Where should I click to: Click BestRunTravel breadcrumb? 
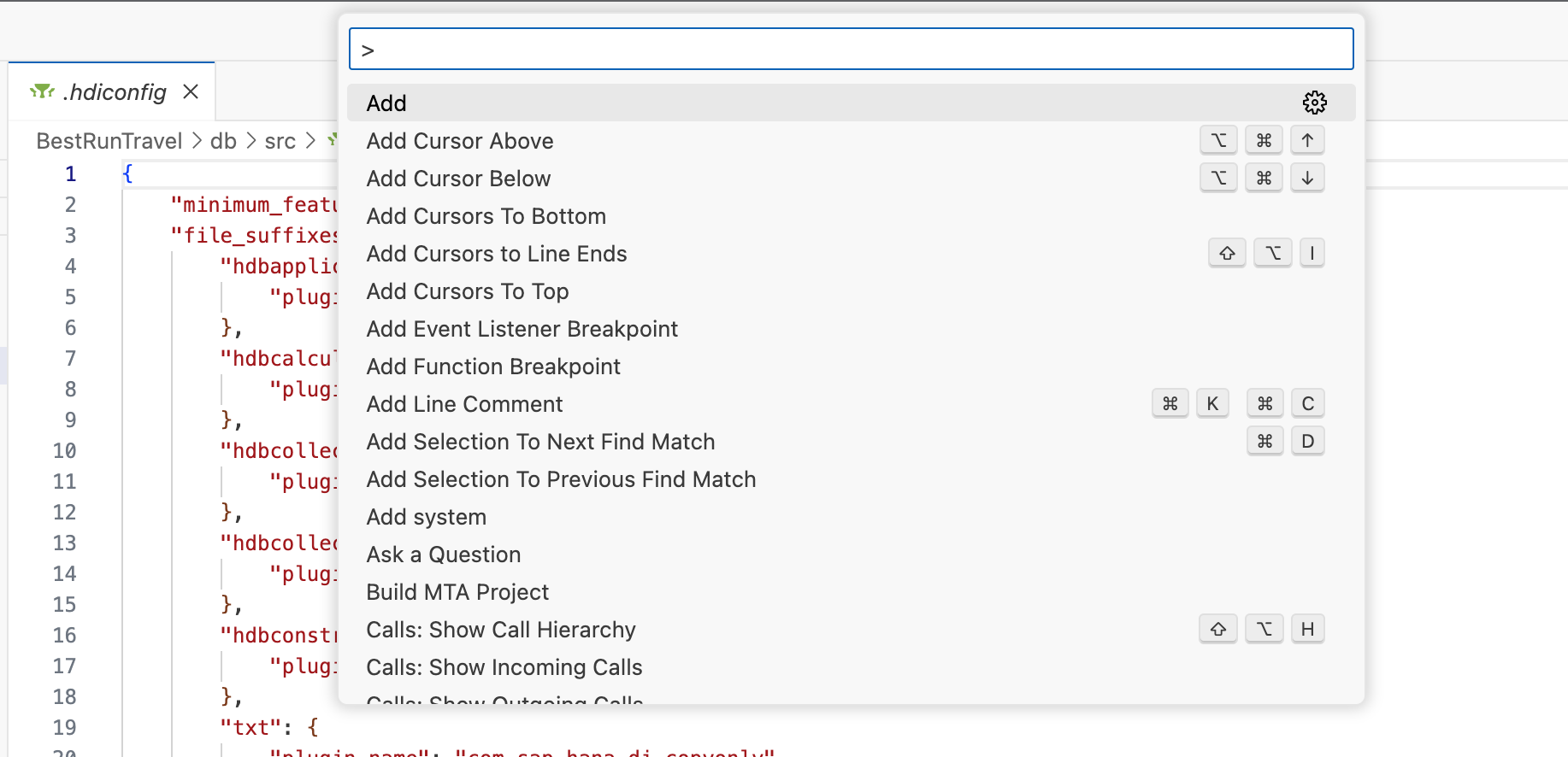pyautogui.click(x=109, y=141)
